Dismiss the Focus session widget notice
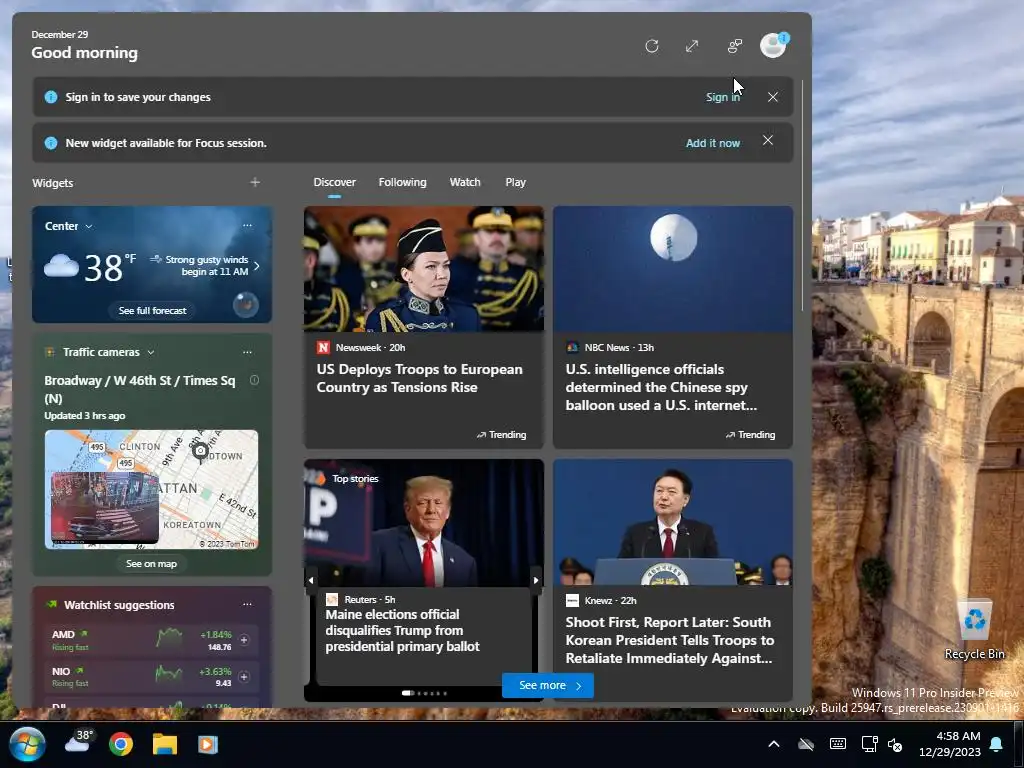Image resolution: width=1024 pixels, height=768 pixels. tap(768, 140)
